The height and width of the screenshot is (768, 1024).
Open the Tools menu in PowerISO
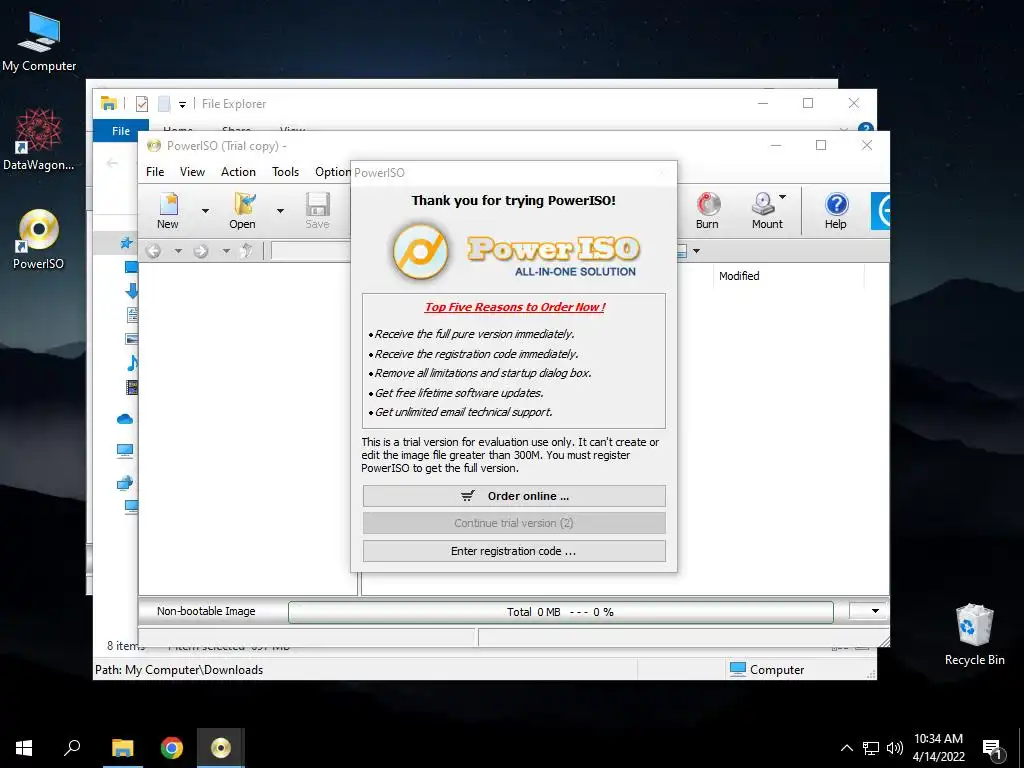285,172
